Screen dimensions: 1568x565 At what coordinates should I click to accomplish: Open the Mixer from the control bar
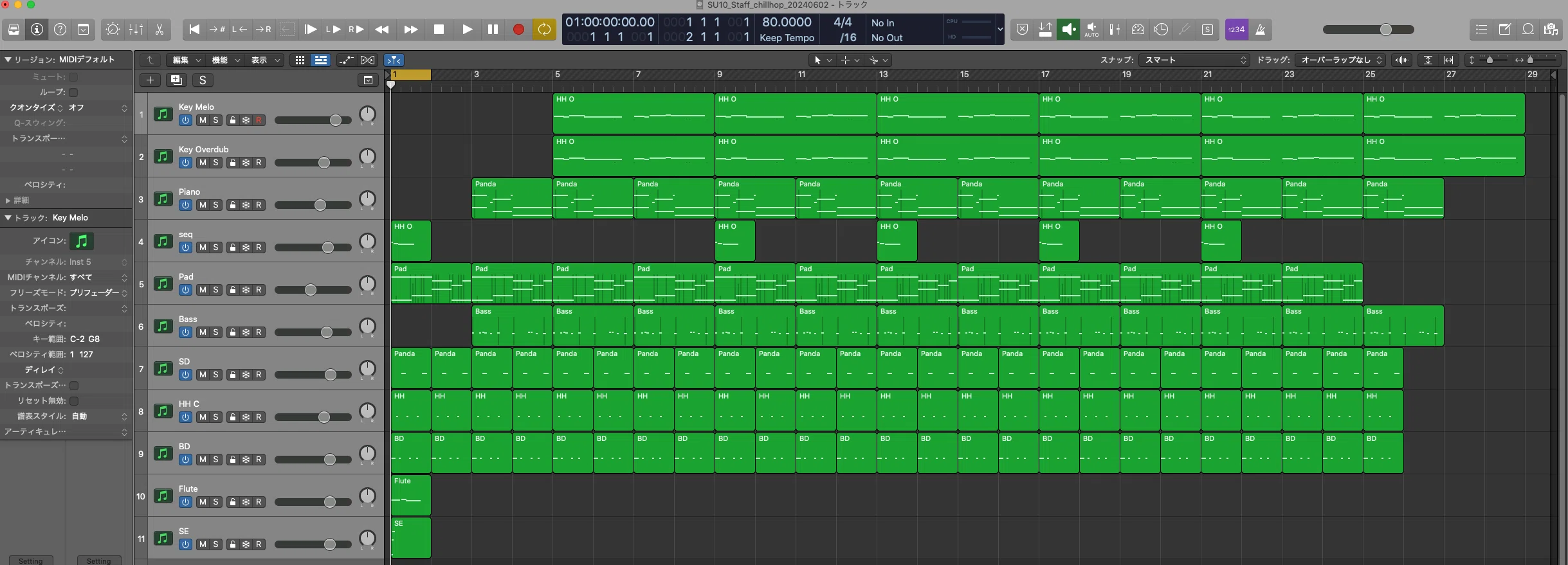(x=136, y=30)
